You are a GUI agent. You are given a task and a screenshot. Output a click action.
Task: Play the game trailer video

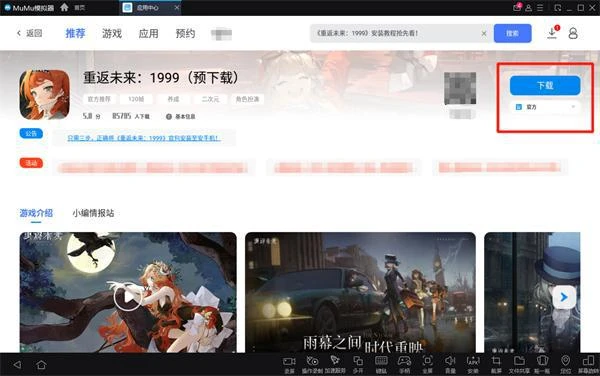coord(128,296)
